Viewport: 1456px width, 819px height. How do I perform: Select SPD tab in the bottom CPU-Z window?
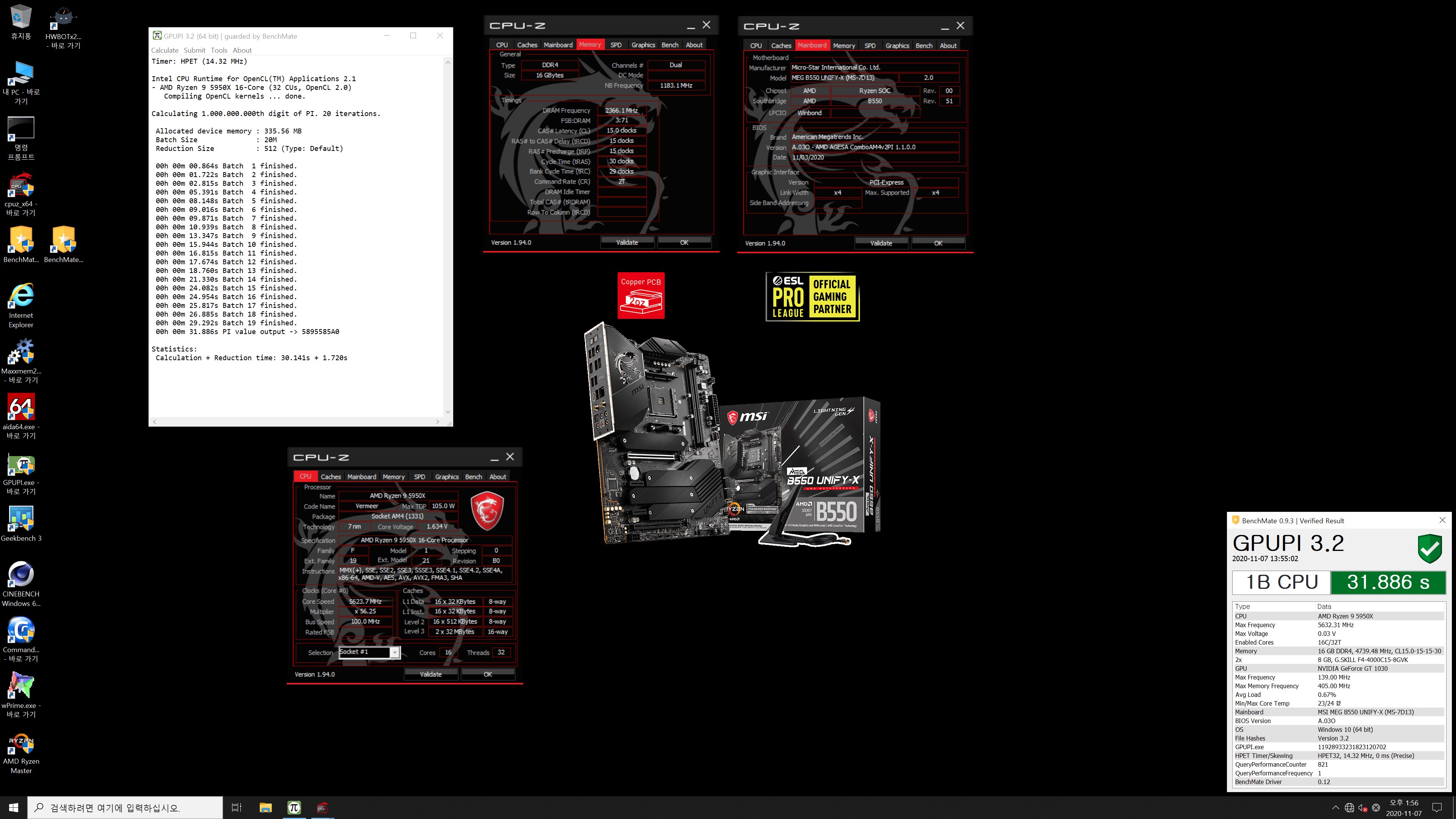pyautogui.click(x=419, y=477)
